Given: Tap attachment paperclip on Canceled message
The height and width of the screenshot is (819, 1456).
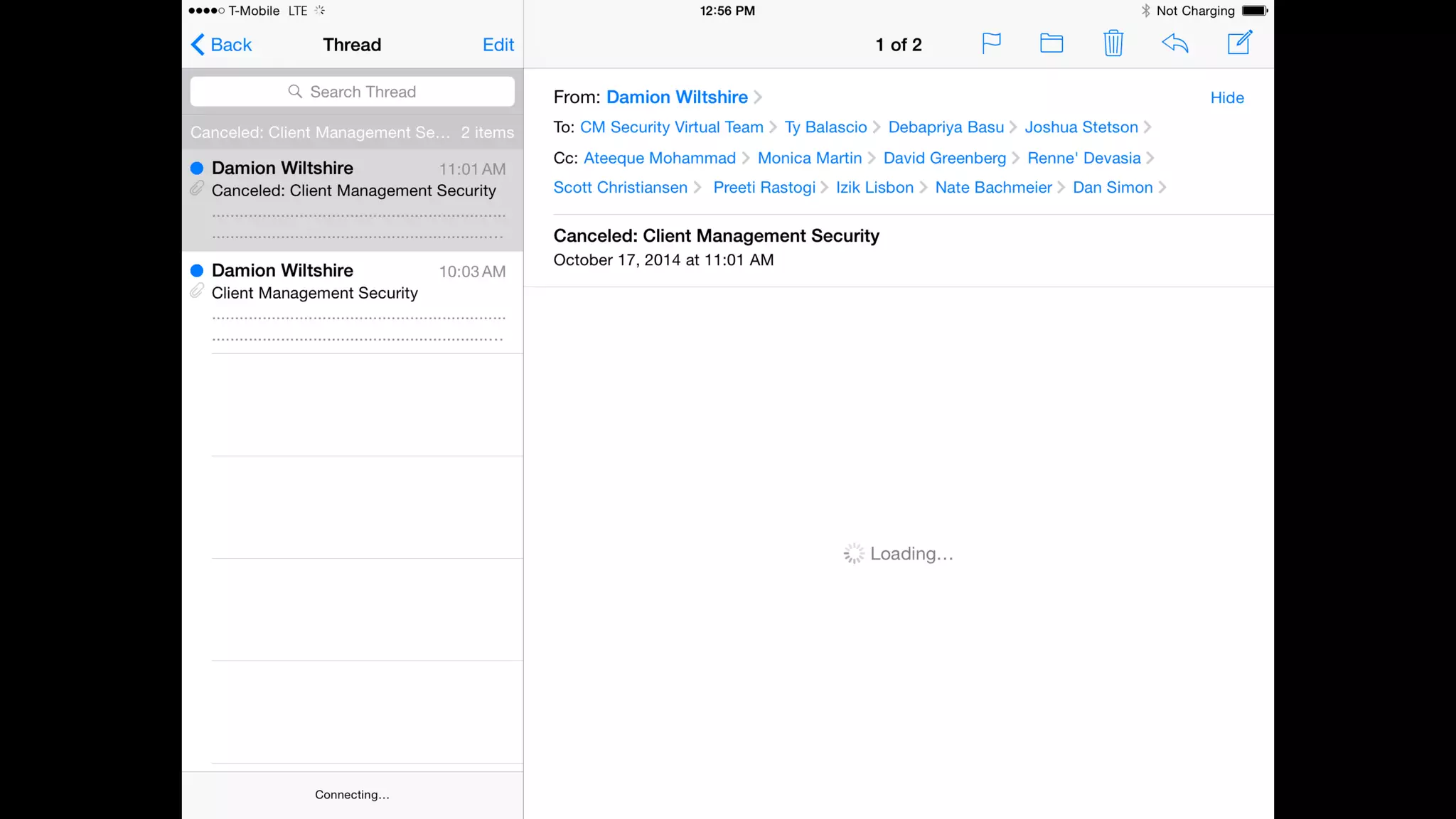Looking at the screenshot, I should point(197,188).
